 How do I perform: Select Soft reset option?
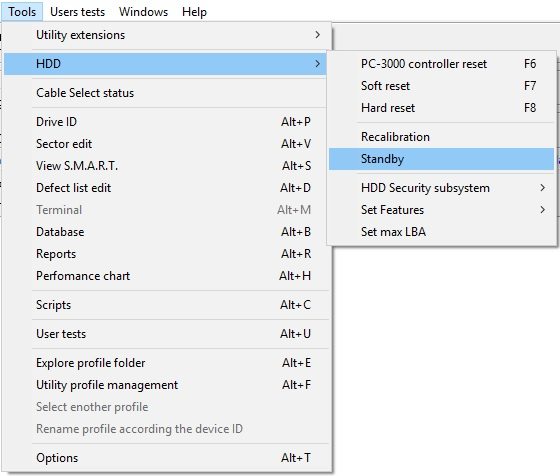[441, 86]
